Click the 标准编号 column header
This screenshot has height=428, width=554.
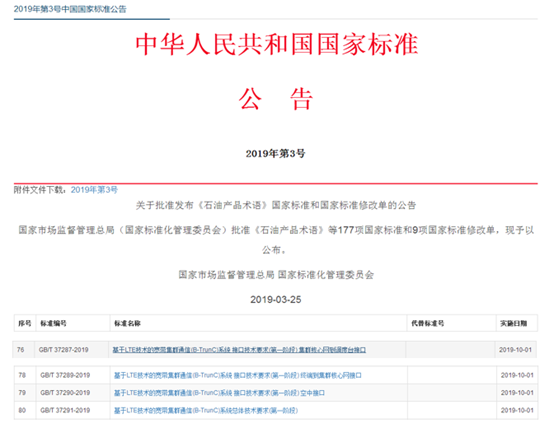click(x=53, y=323)
